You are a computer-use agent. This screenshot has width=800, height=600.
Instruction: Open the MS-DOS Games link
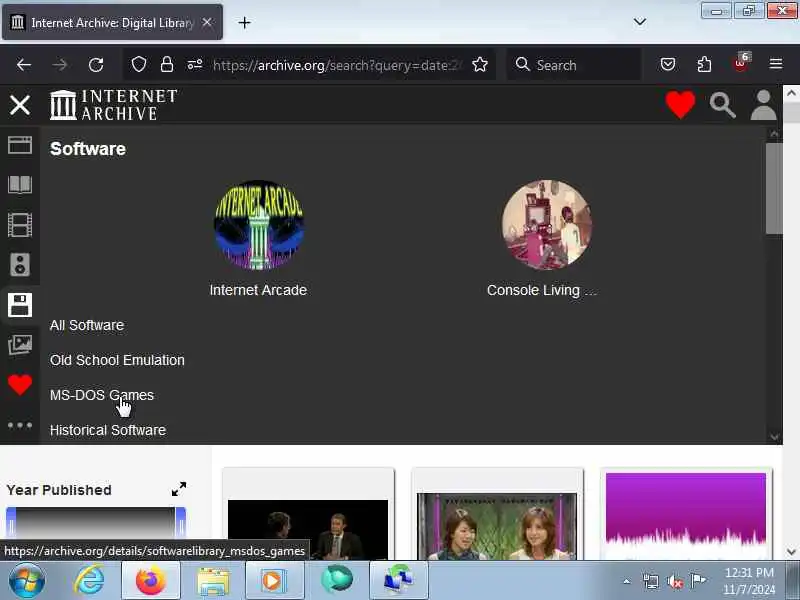102,395
